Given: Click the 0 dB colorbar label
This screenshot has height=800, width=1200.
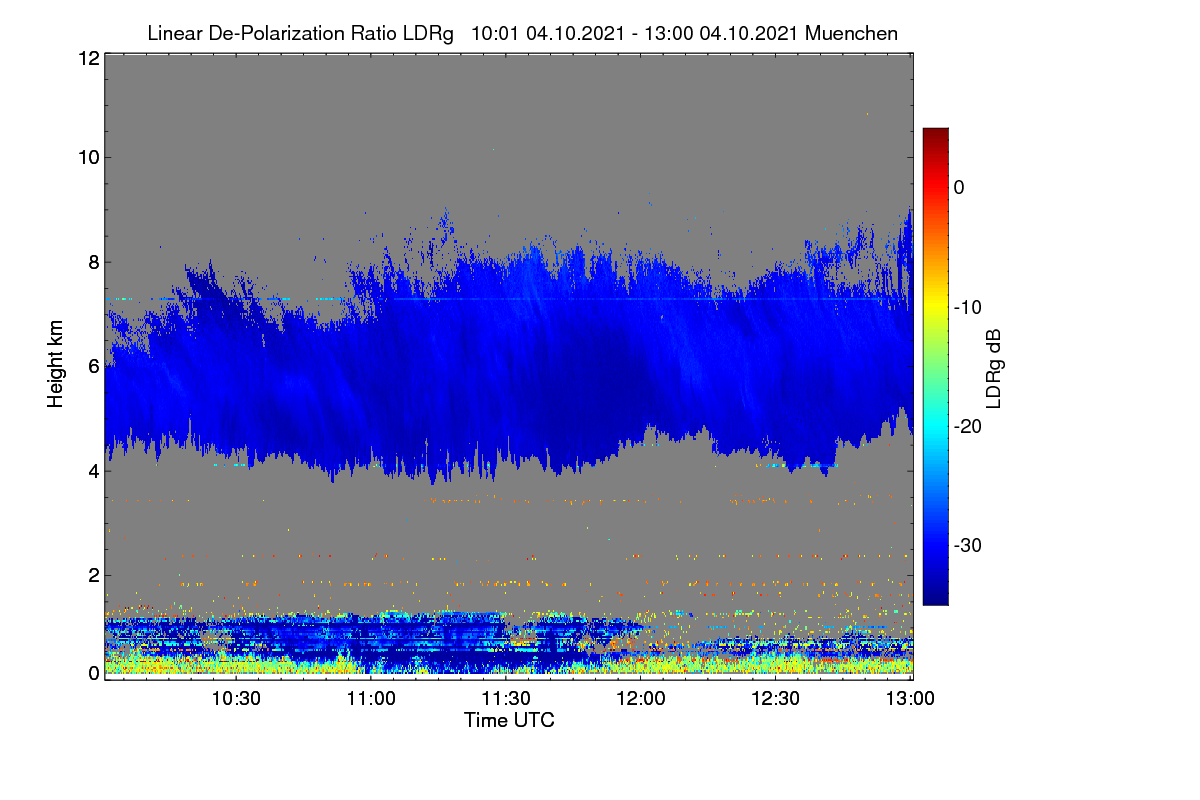Looking at the screenshot, I should point(960,187).
